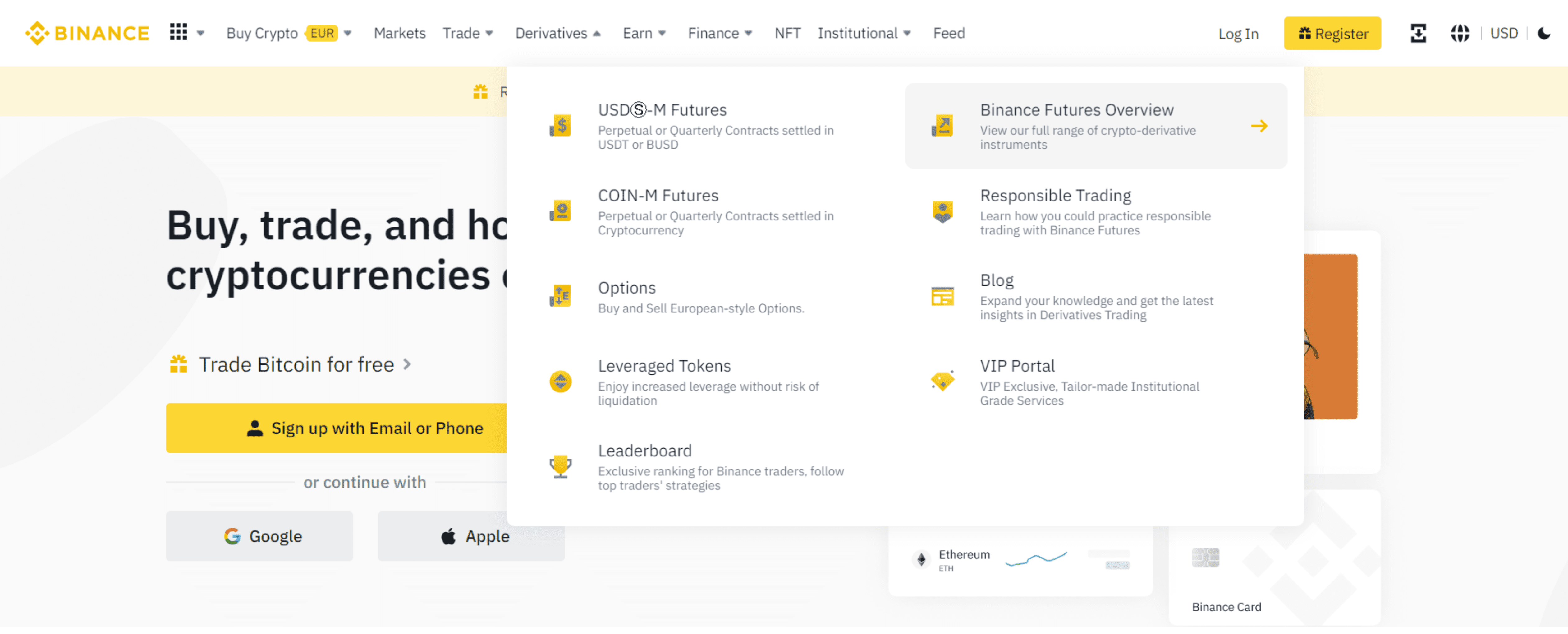Collapse the Derivatives menu
Viewport: 1568px width, 634px height.
pyautogui.click(x=557, y=33)
